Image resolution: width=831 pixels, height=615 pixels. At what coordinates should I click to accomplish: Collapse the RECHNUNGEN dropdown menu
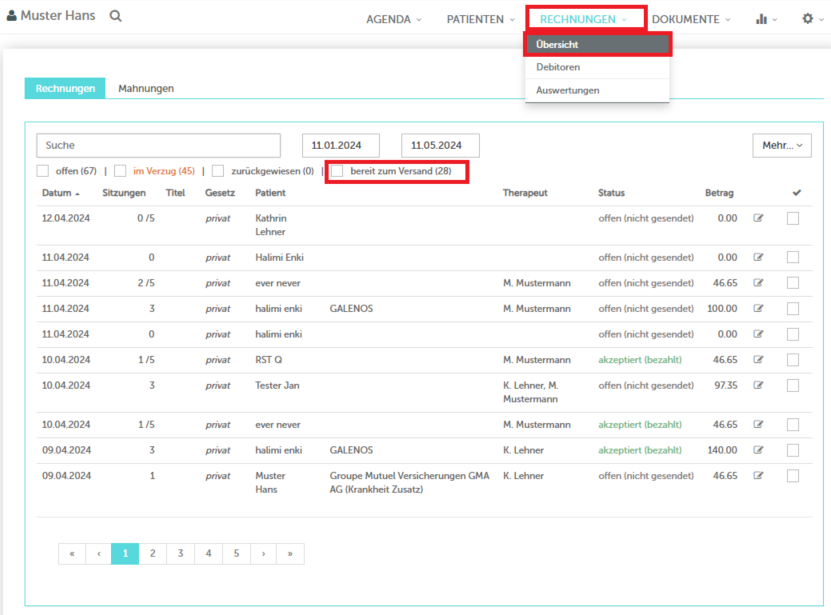coord(584,19)
